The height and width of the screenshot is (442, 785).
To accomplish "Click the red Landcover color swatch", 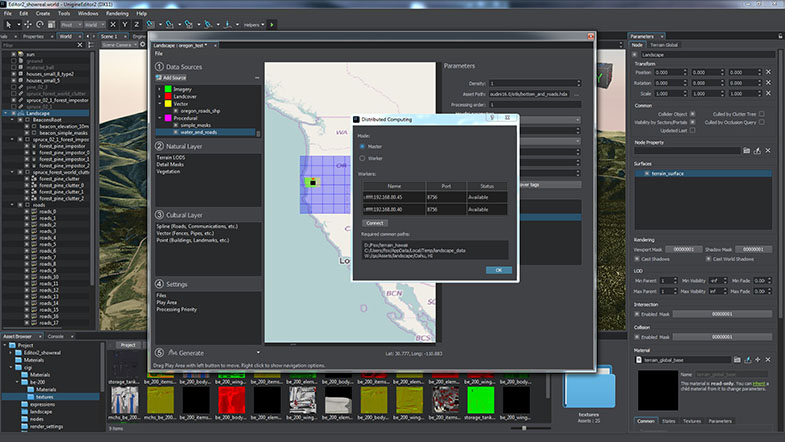I will [168, 96].
